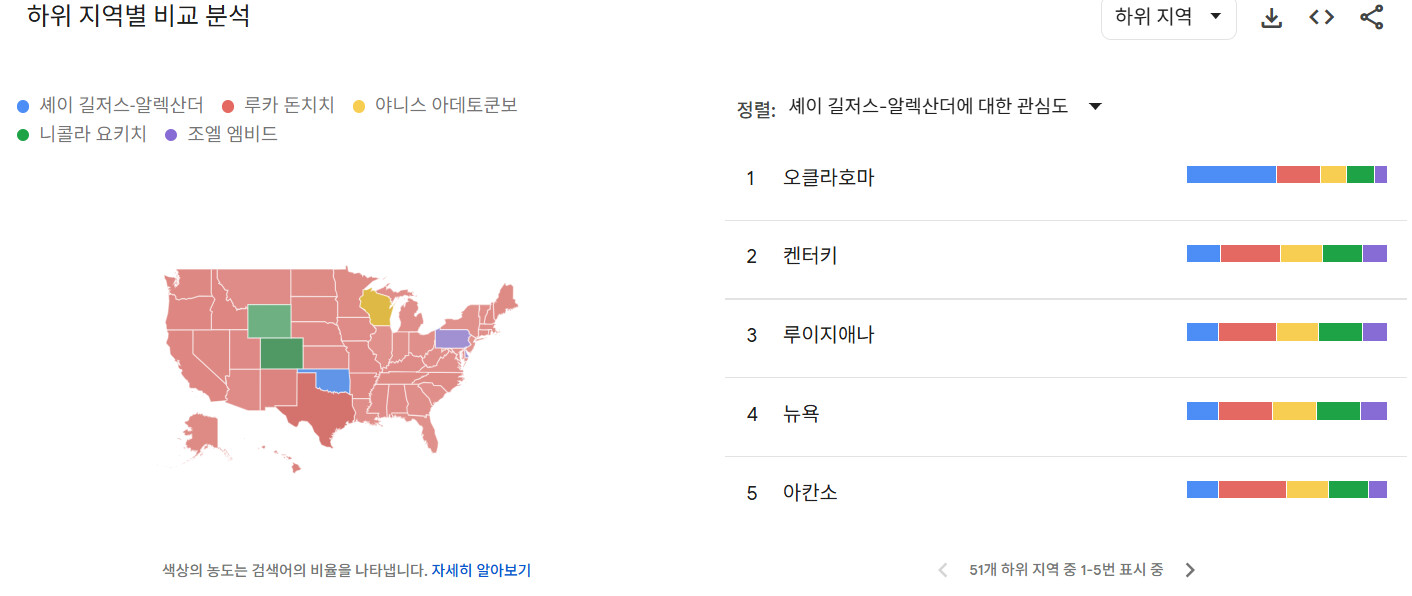Click the 루이지애나 region name
The height and width of the screenshot is (596, 1412).
828,334
